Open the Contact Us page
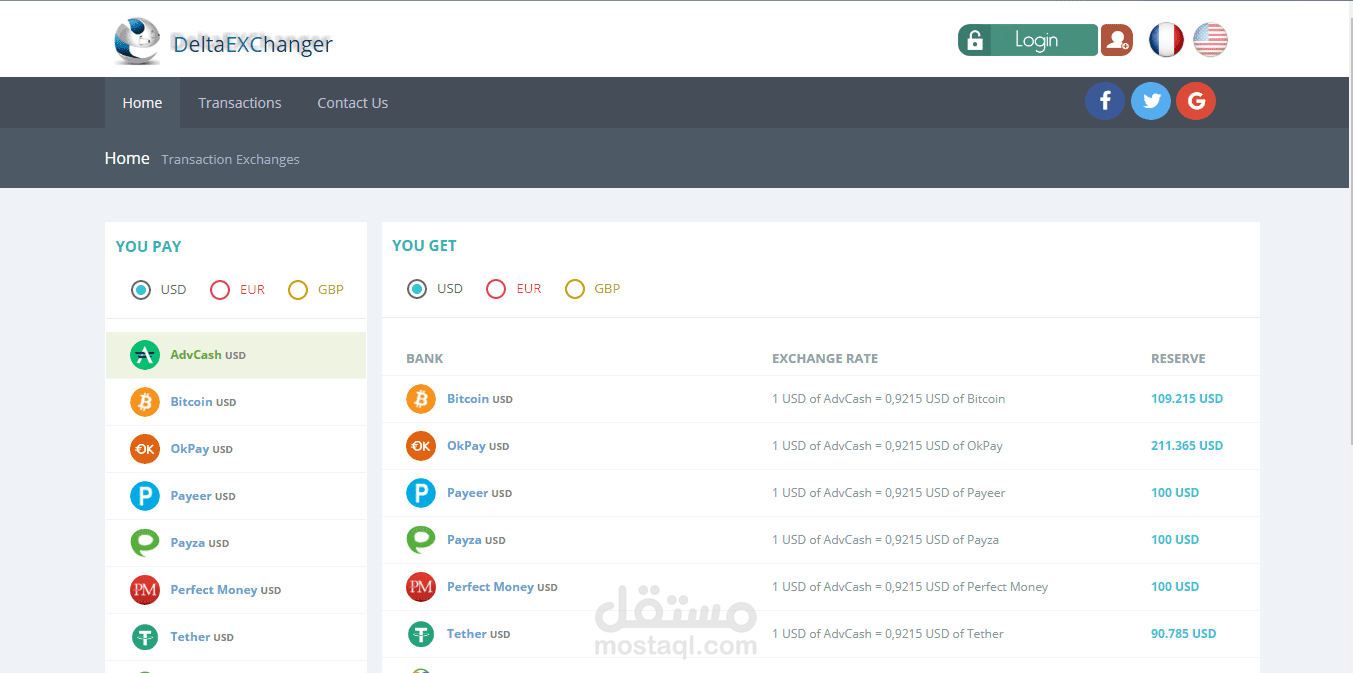Viewport: 1353px width, 673px height. click(x=352, y=102)
